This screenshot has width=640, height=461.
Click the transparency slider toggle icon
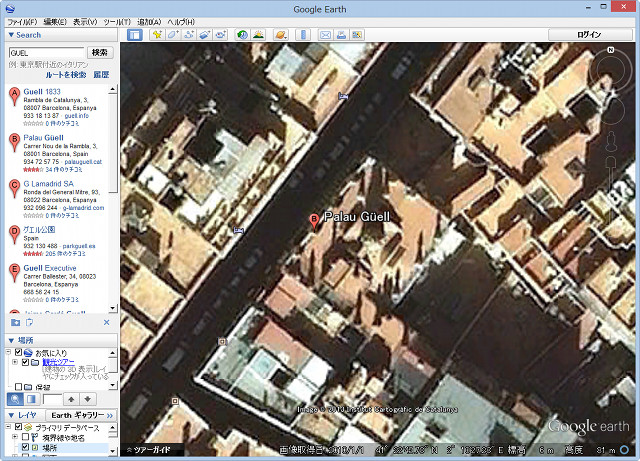(x=31, y=399)
